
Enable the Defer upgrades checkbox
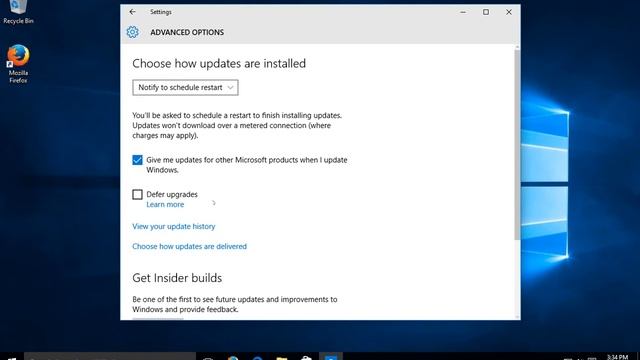[138, 194]
